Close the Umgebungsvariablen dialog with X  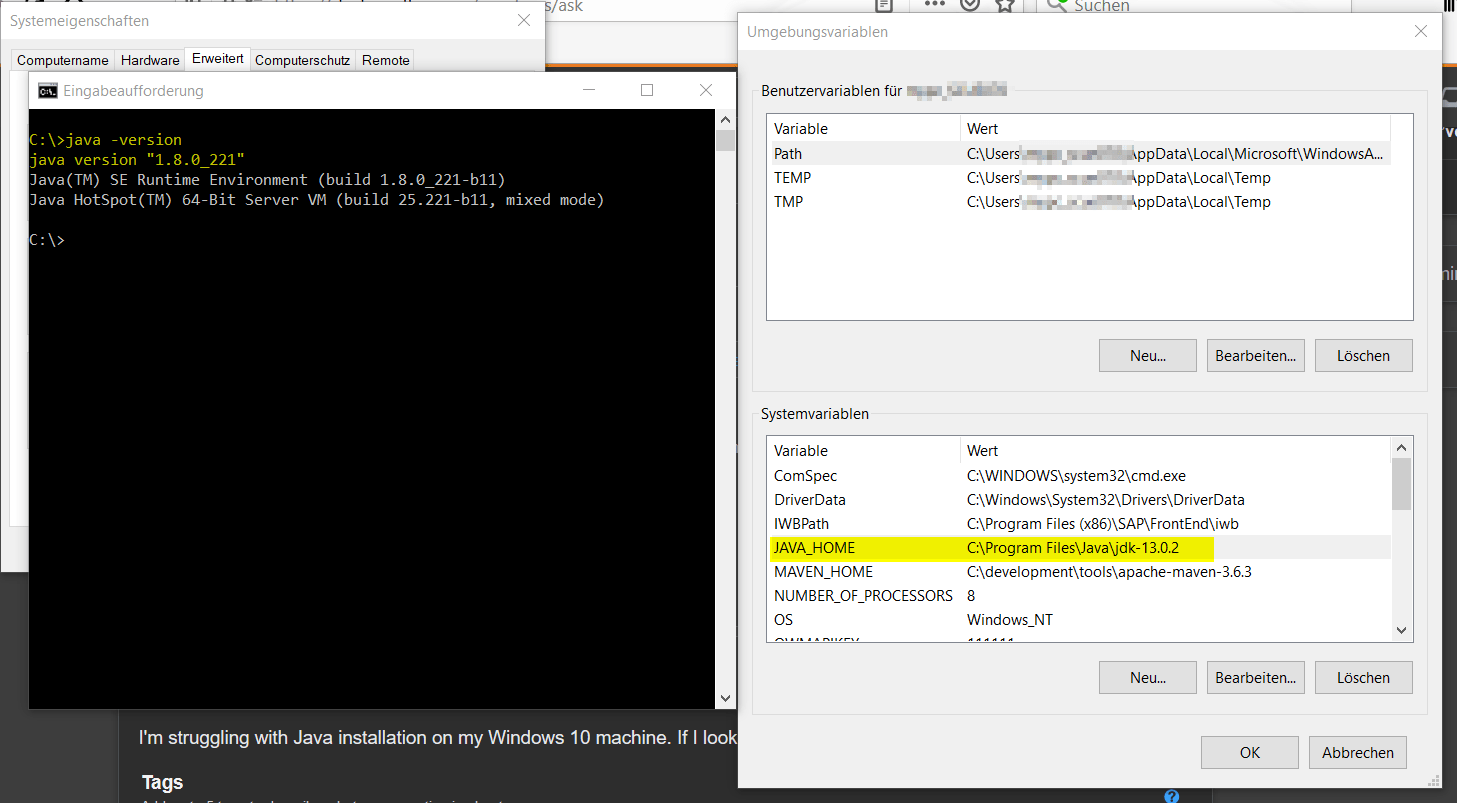point(1421,31)
